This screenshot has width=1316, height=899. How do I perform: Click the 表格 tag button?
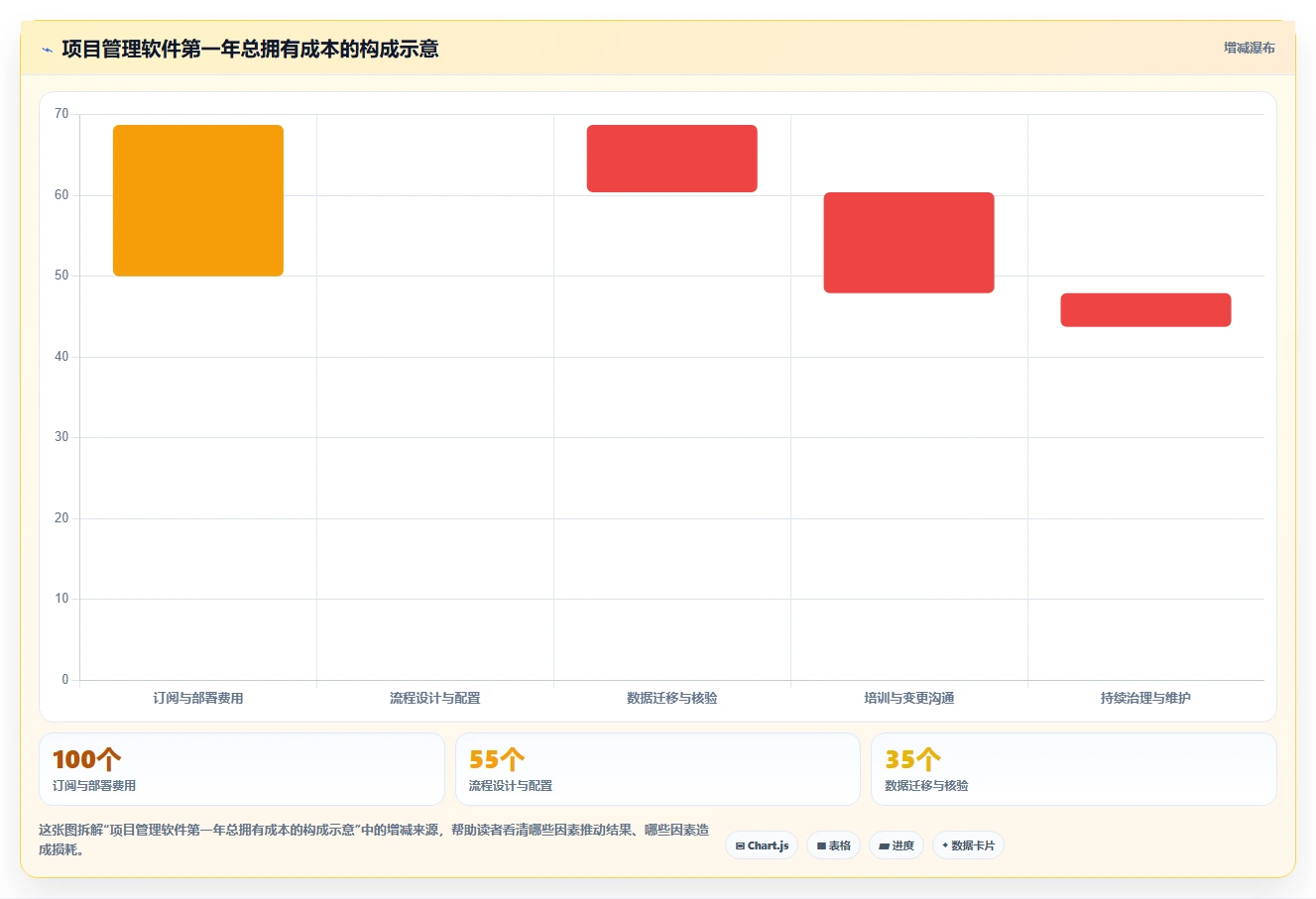pos(833,845)
